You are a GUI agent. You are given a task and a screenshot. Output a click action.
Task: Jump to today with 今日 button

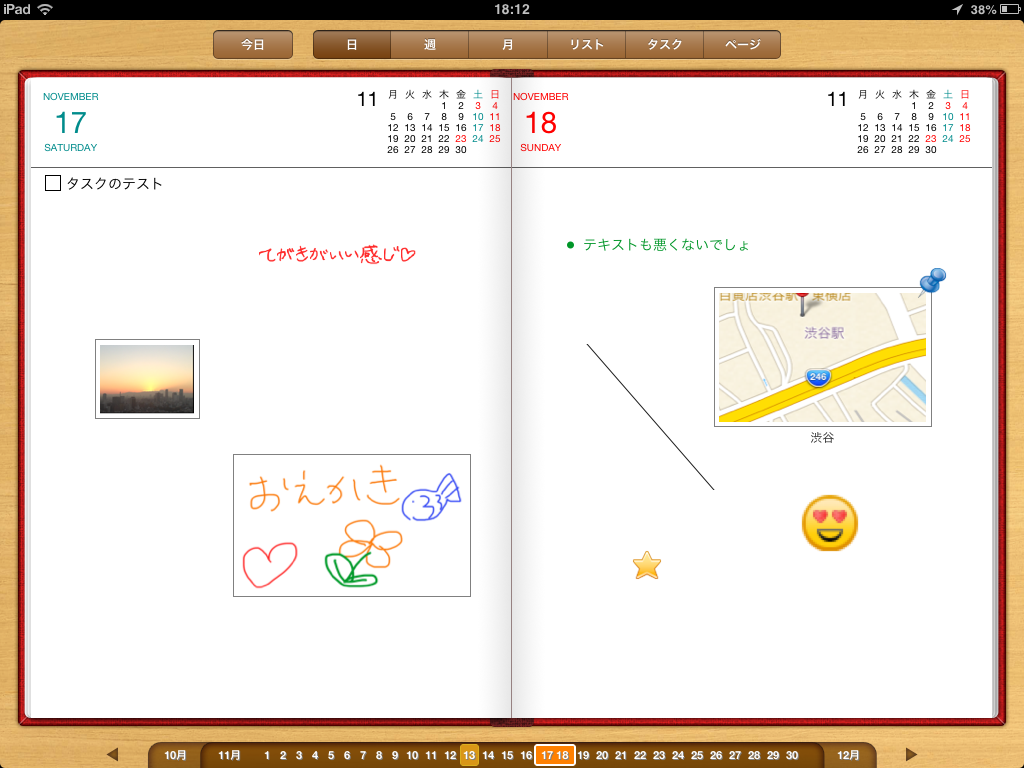[x=253, y=45]
